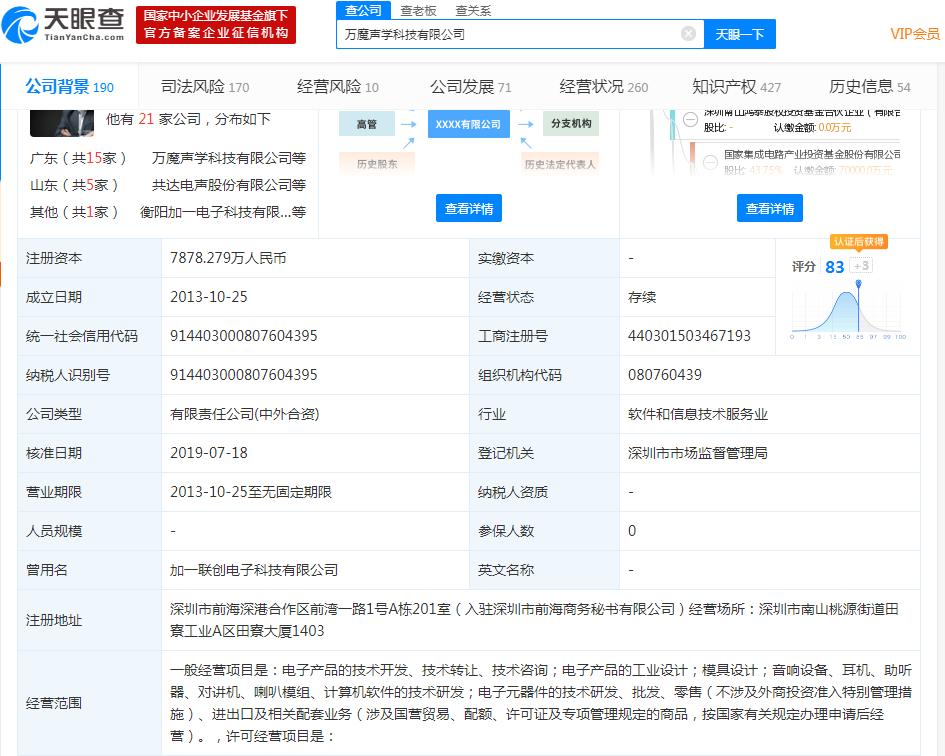Open the 经营状况 section tab
945x756 pixels.
pyautogui.click(x=603, y=87)
